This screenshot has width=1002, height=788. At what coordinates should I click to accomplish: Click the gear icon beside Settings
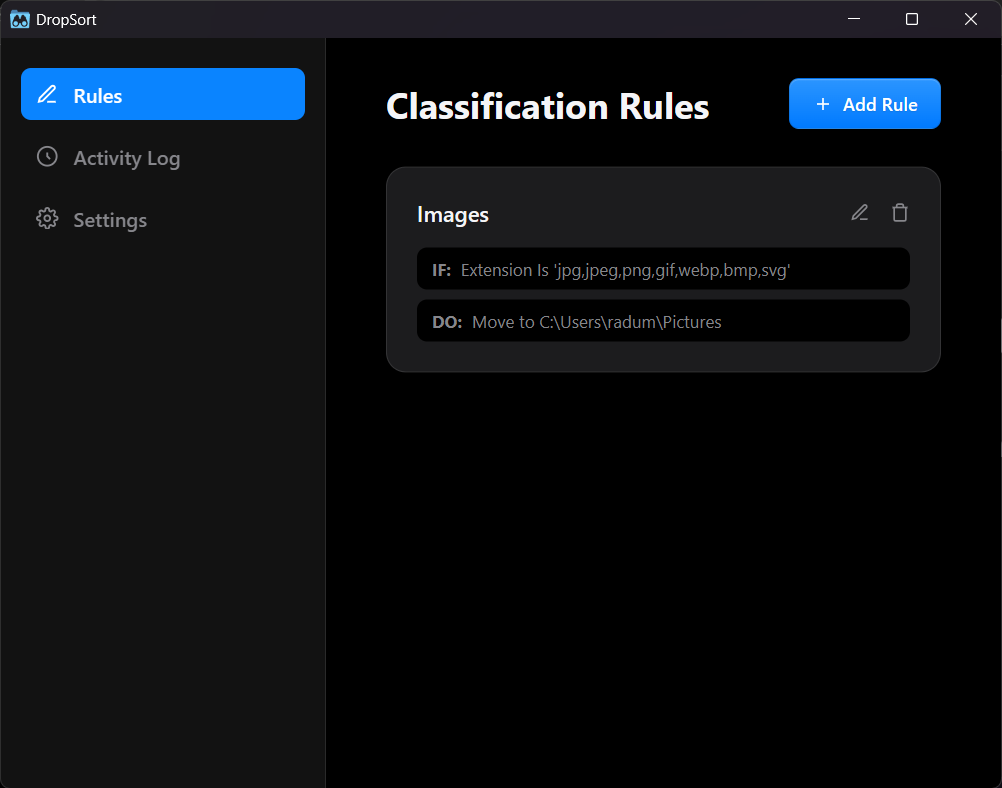tap(47, 219)
